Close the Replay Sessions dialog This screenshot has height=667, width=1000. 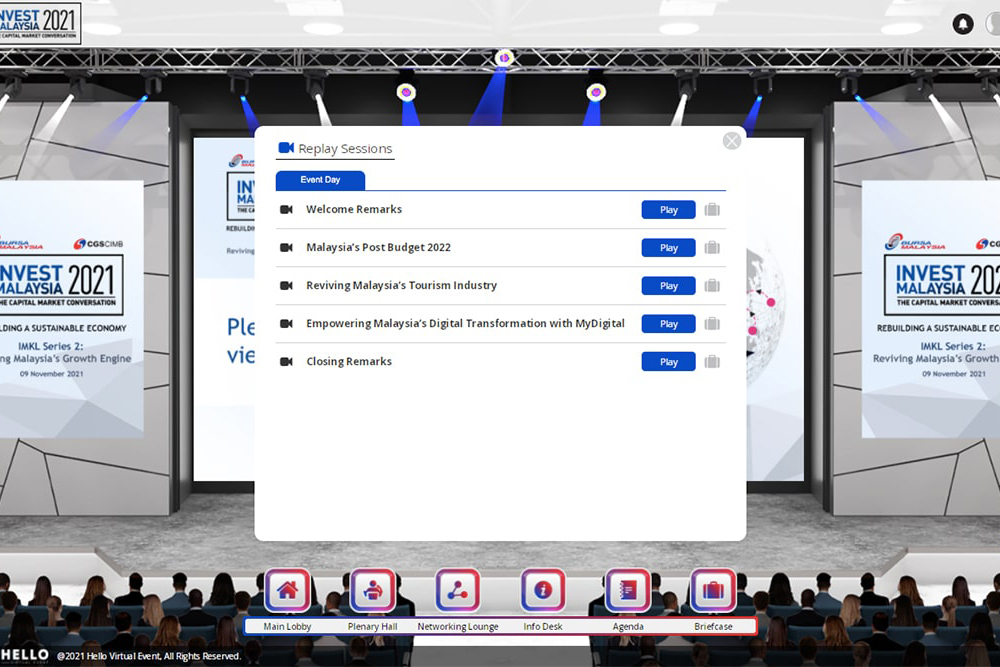[732, 141]
